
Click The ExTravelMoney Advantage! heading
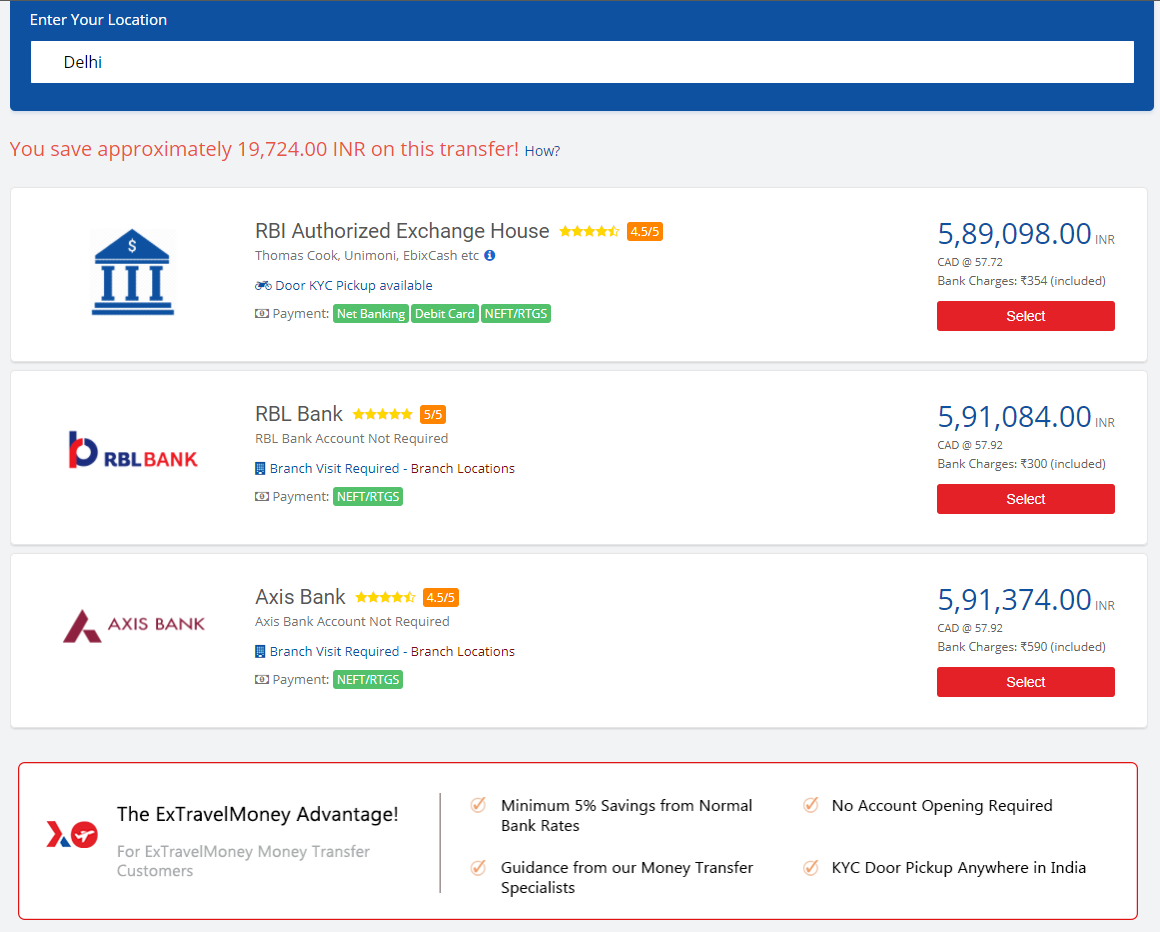pyautogui.click(x=257, y=814)
